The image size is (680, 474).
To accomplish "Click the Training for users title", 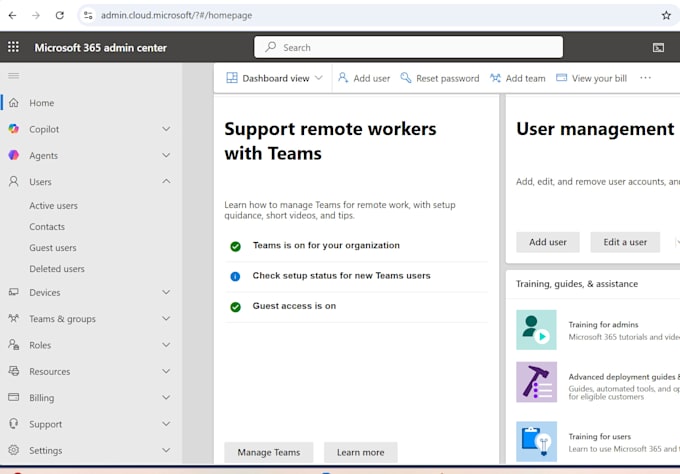I will pos(599,436).
